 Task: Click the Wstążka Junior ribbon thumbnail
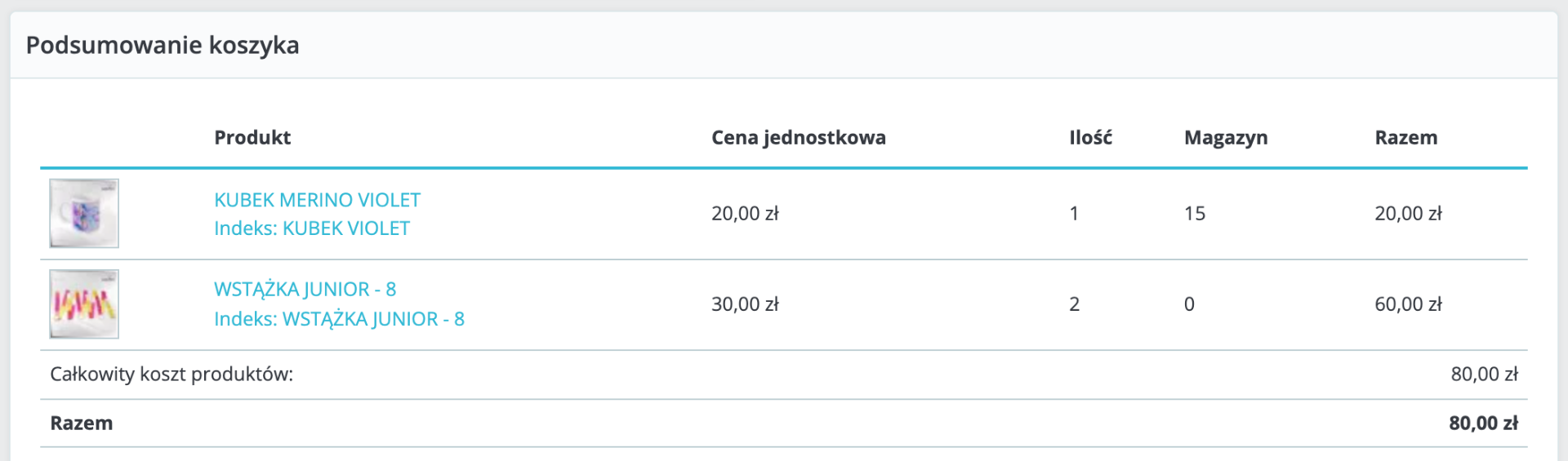(84, 304)
